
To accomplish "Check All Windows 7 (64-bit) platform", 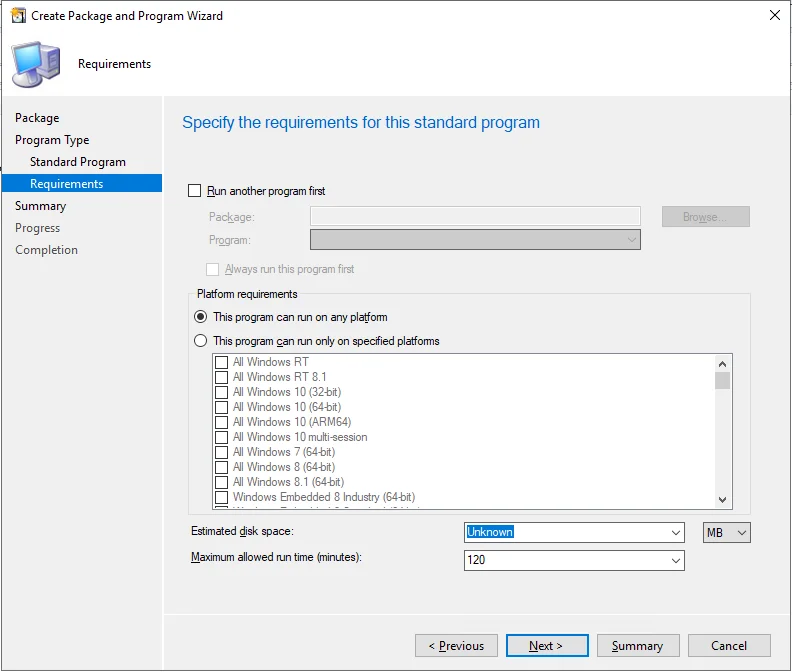I will coord(221,452).
